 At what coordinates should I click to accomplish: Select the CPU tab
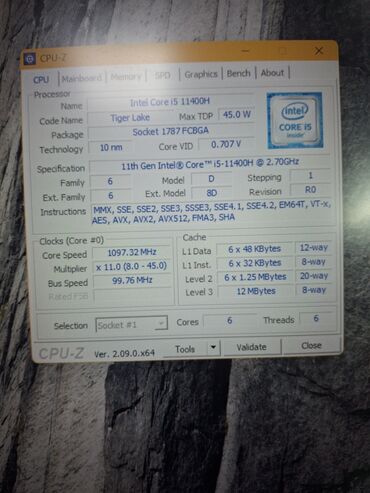click(x=41, y=80)
